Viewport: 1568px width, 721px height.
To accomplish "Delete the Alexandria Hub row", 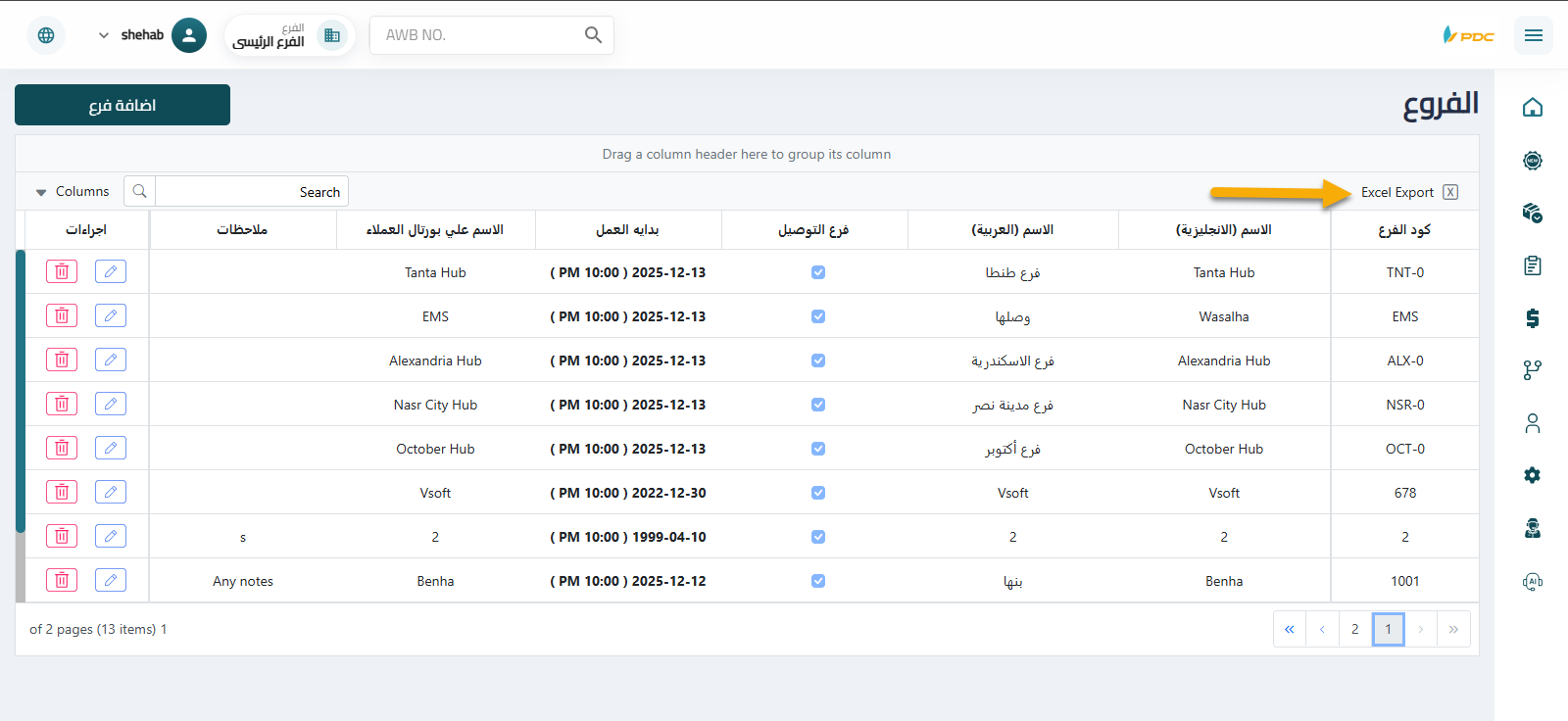I will pos(62,360).
